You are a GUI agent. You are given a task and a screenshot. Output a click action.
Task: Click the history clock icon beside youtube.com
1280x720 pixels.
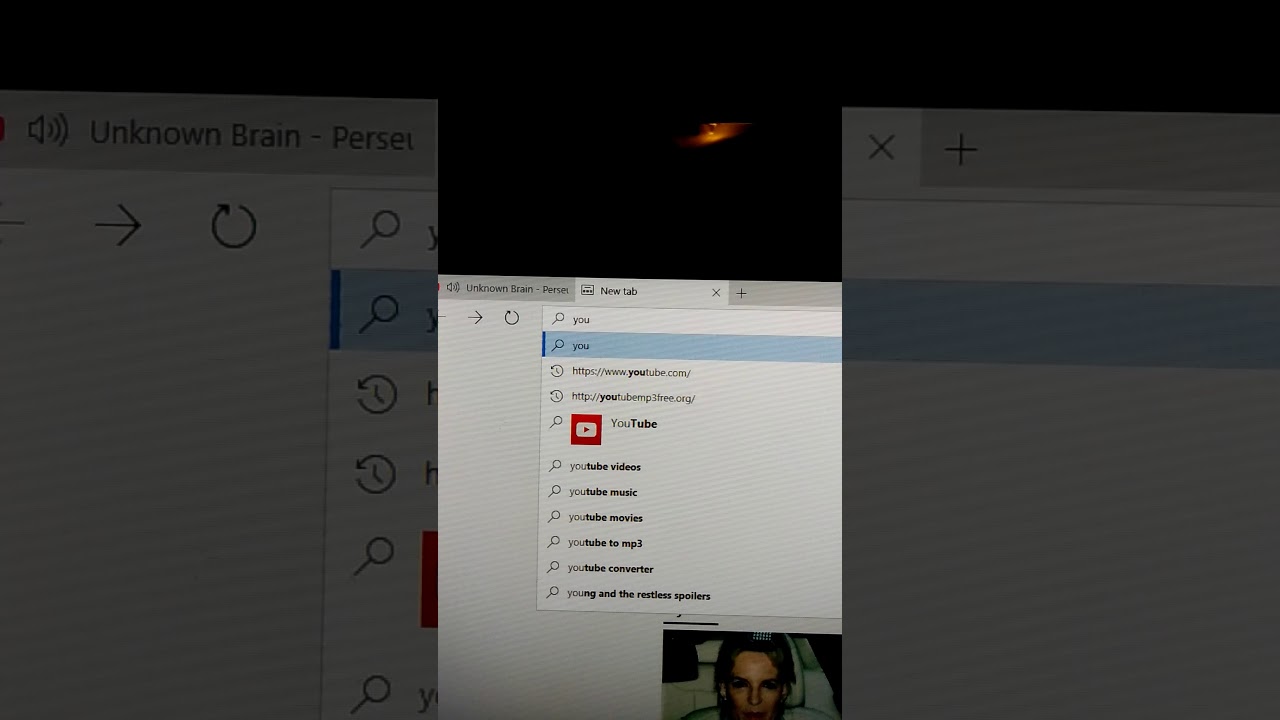(x=557, y=370)
